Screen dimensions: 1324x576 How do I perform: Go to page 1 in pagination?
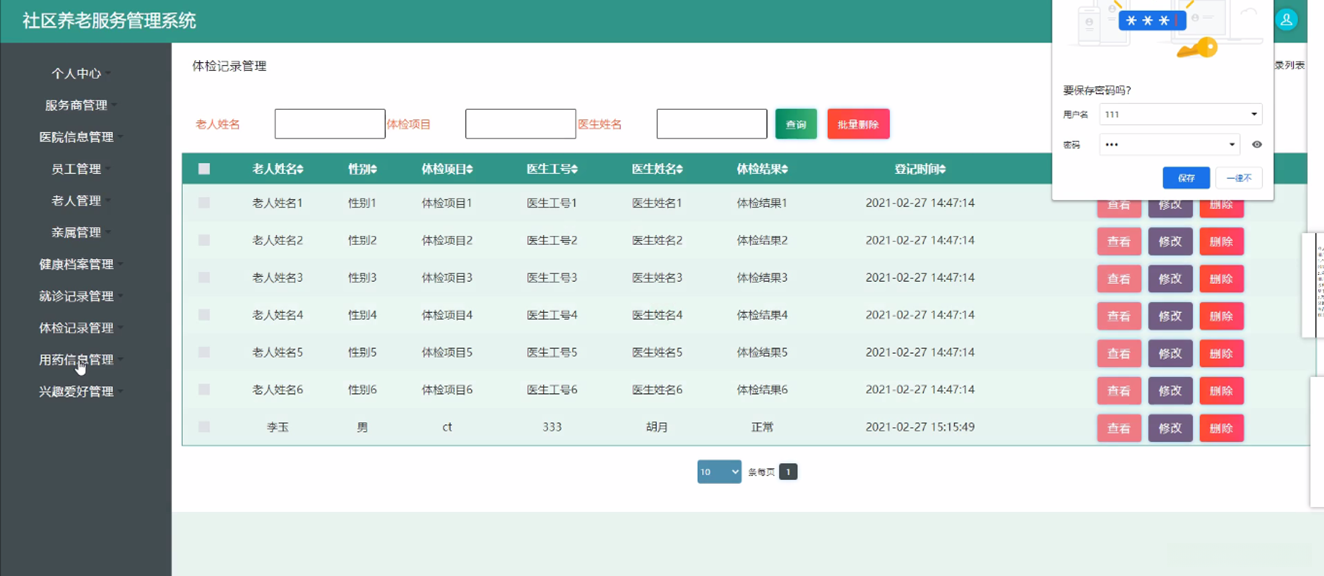tap(788, 472)
